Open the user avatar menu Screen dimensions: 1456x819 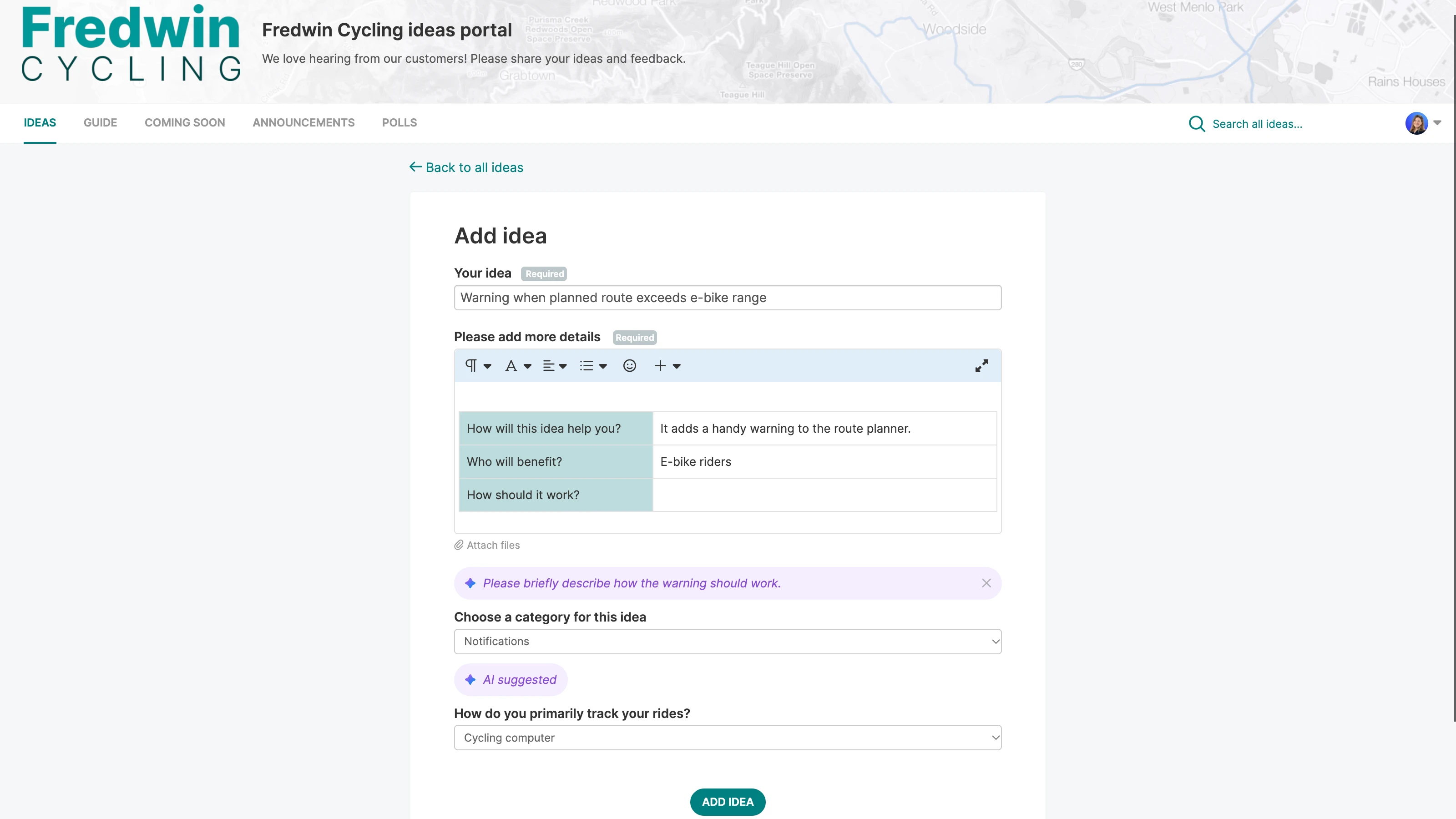coord(1416,123)
